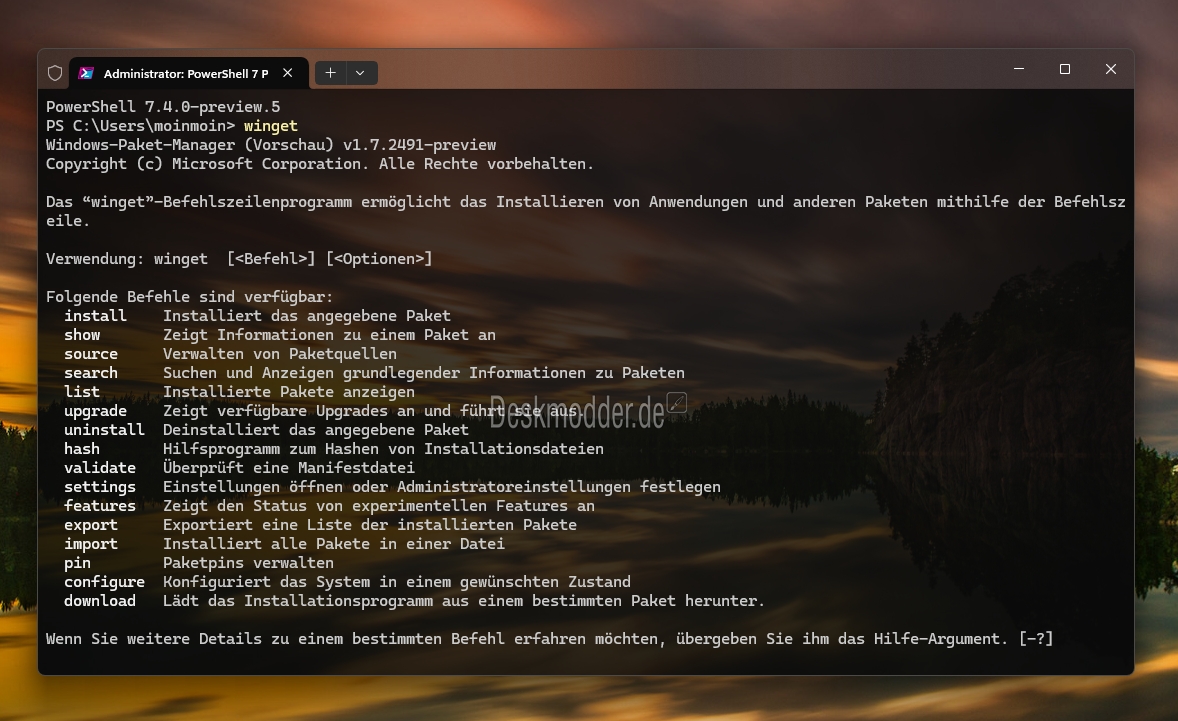The width and height of the screenshot is (1178, 721).
Task: Click the 'PS C:\Users\moinmoin>' prompt
Action: coord(140,126)
